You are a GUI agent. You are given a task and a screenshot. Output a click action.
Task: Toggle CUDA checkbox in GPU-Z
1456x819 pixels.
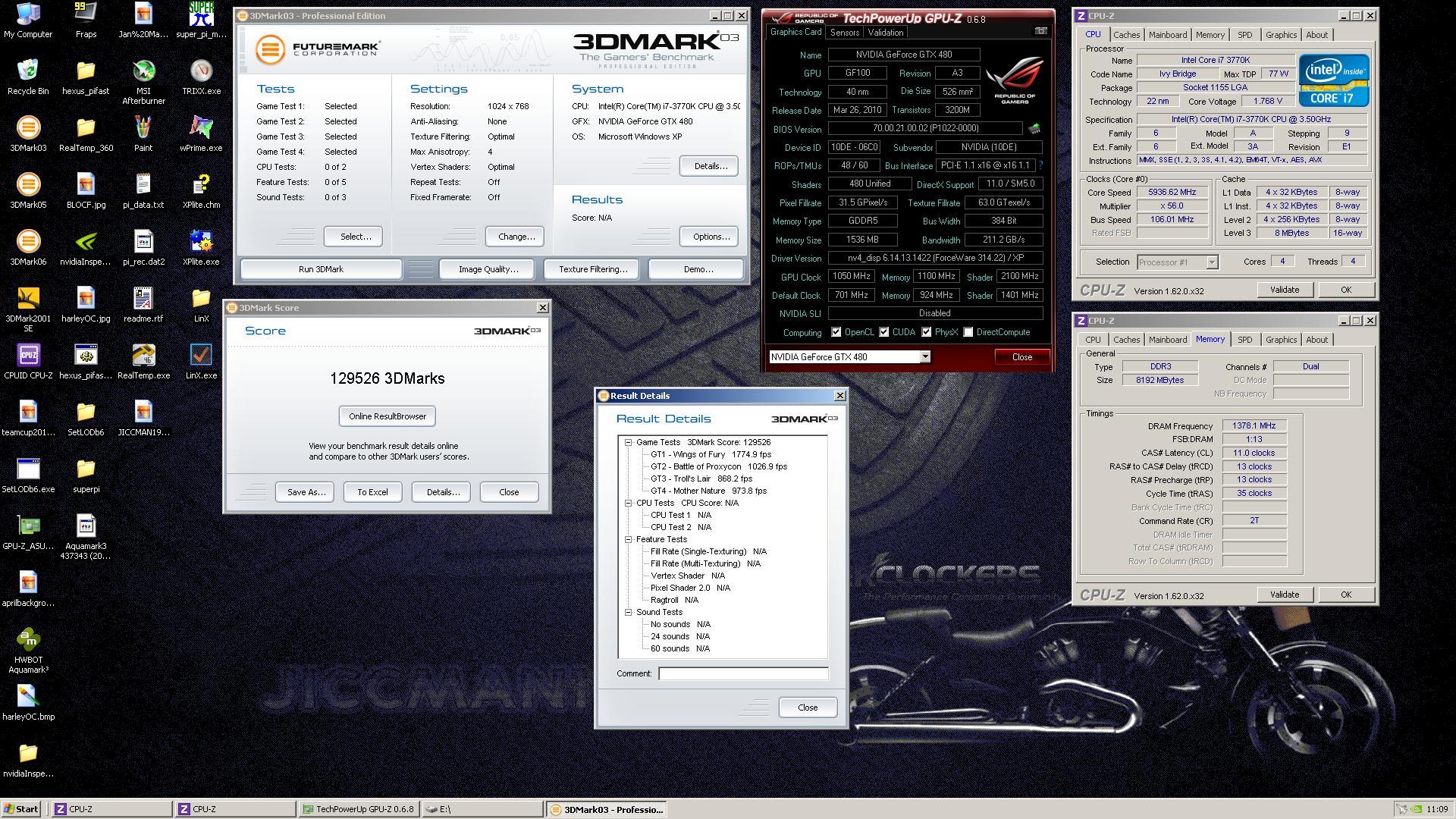[883, 332]
